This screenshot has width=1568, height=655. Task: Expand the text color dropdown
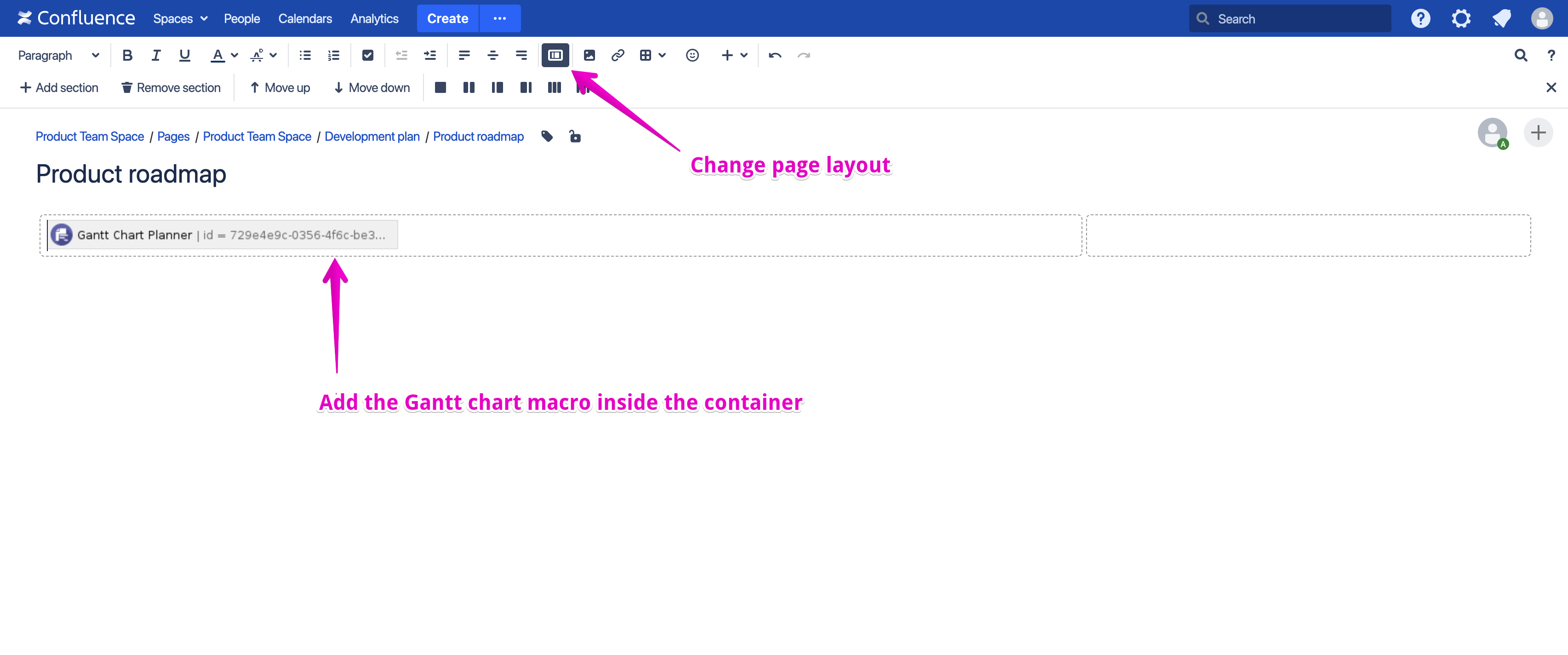[x=235, y=55]
